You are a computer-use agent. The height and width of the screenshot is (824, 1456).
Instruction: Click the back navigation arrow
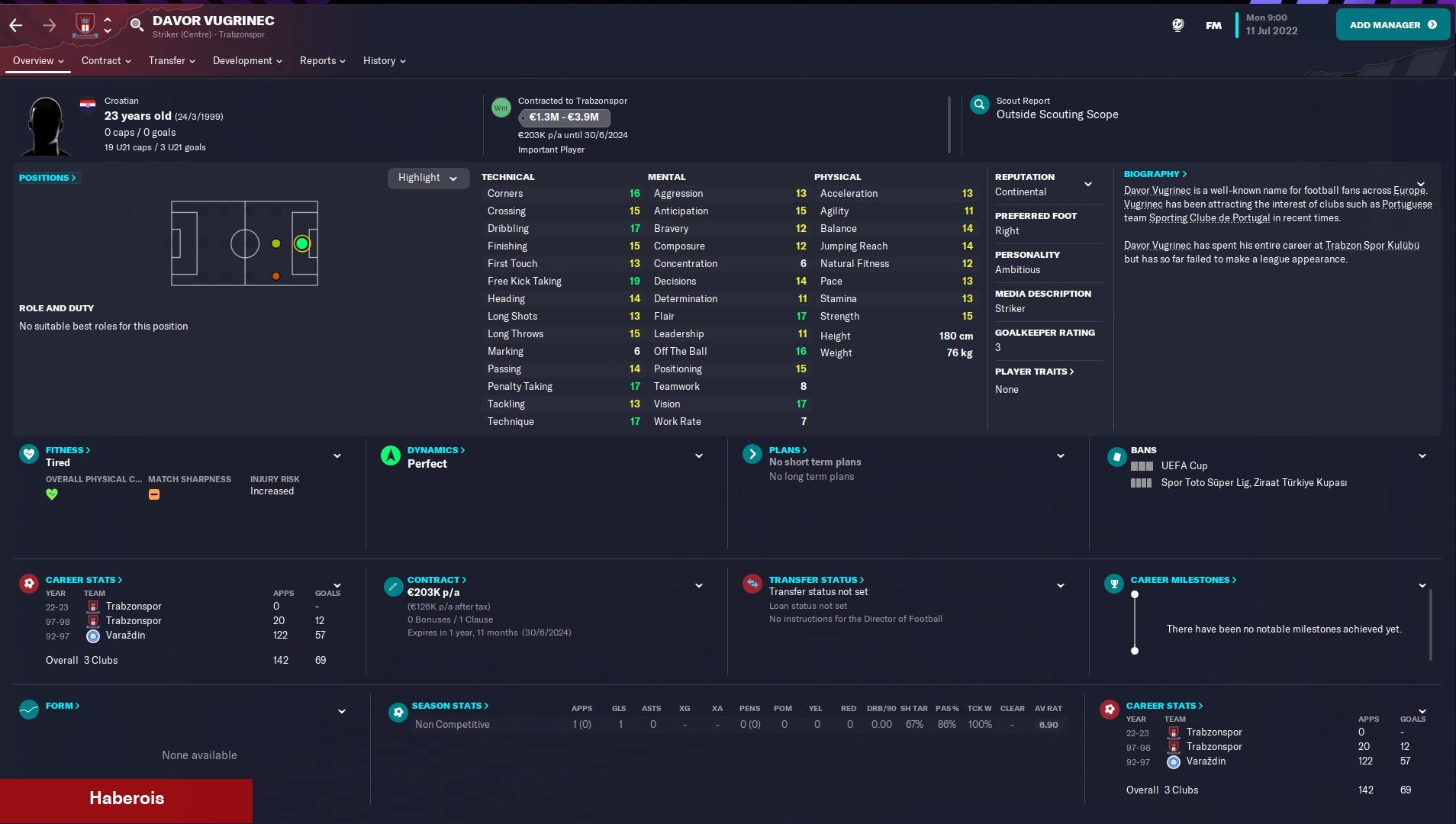(x=16, y=25)
